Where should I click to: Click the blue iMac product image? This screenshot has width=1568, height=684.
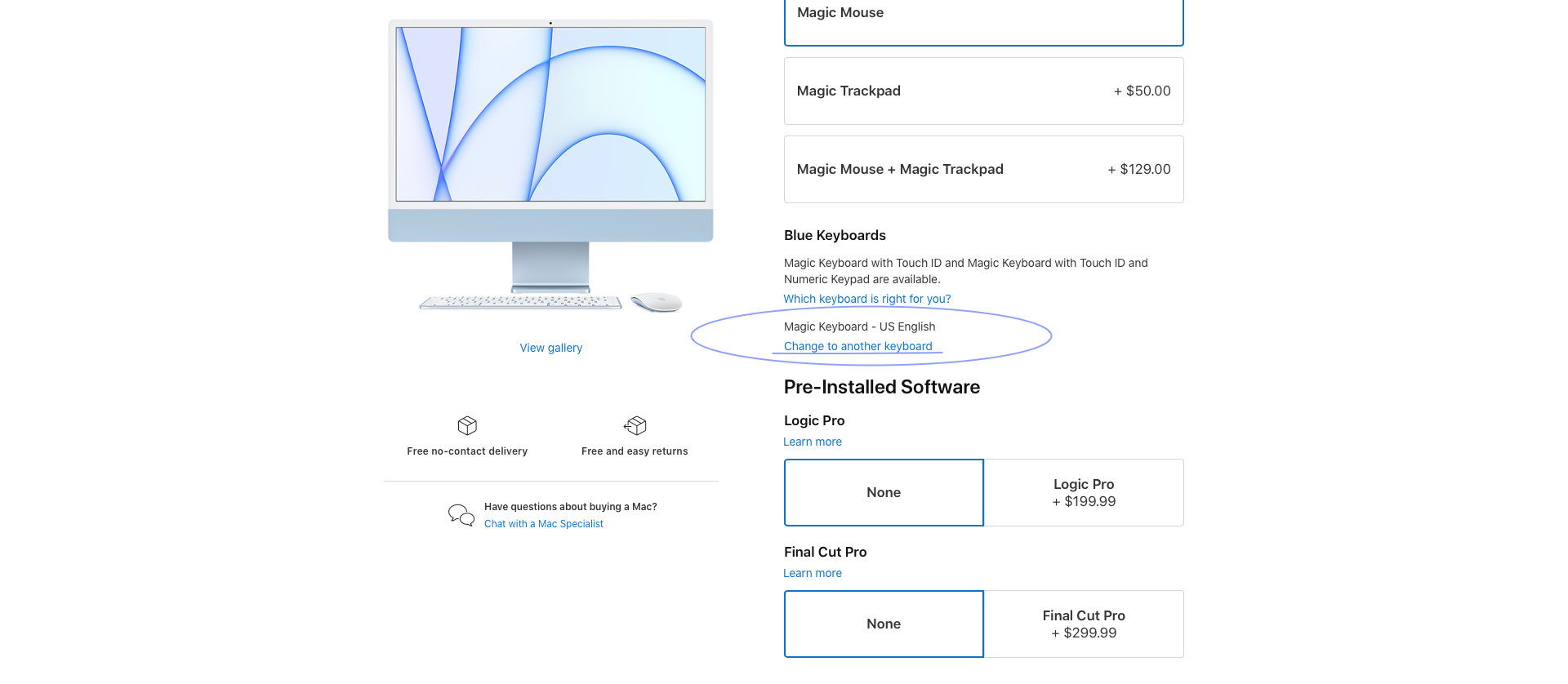[x=550, y=167]
